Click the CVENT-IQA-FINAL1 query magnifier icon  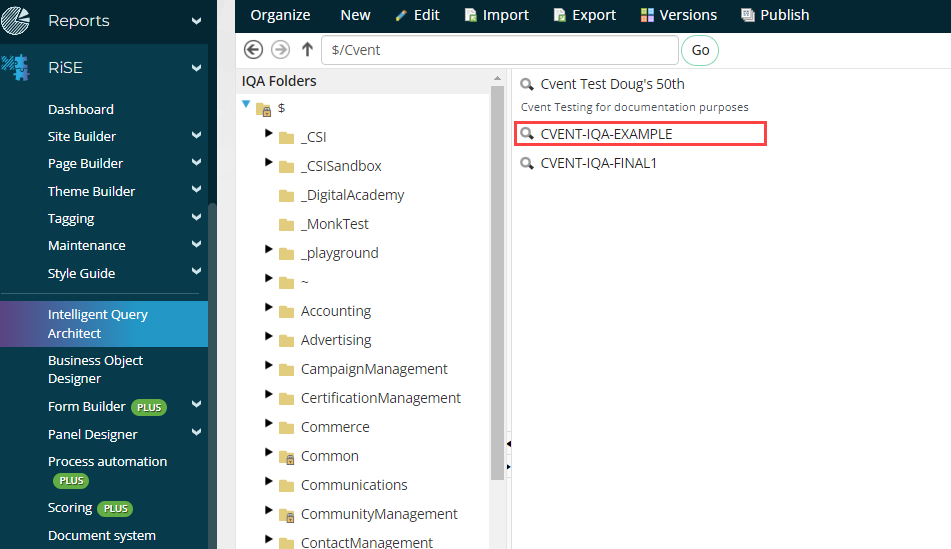[x=527, y=163]
